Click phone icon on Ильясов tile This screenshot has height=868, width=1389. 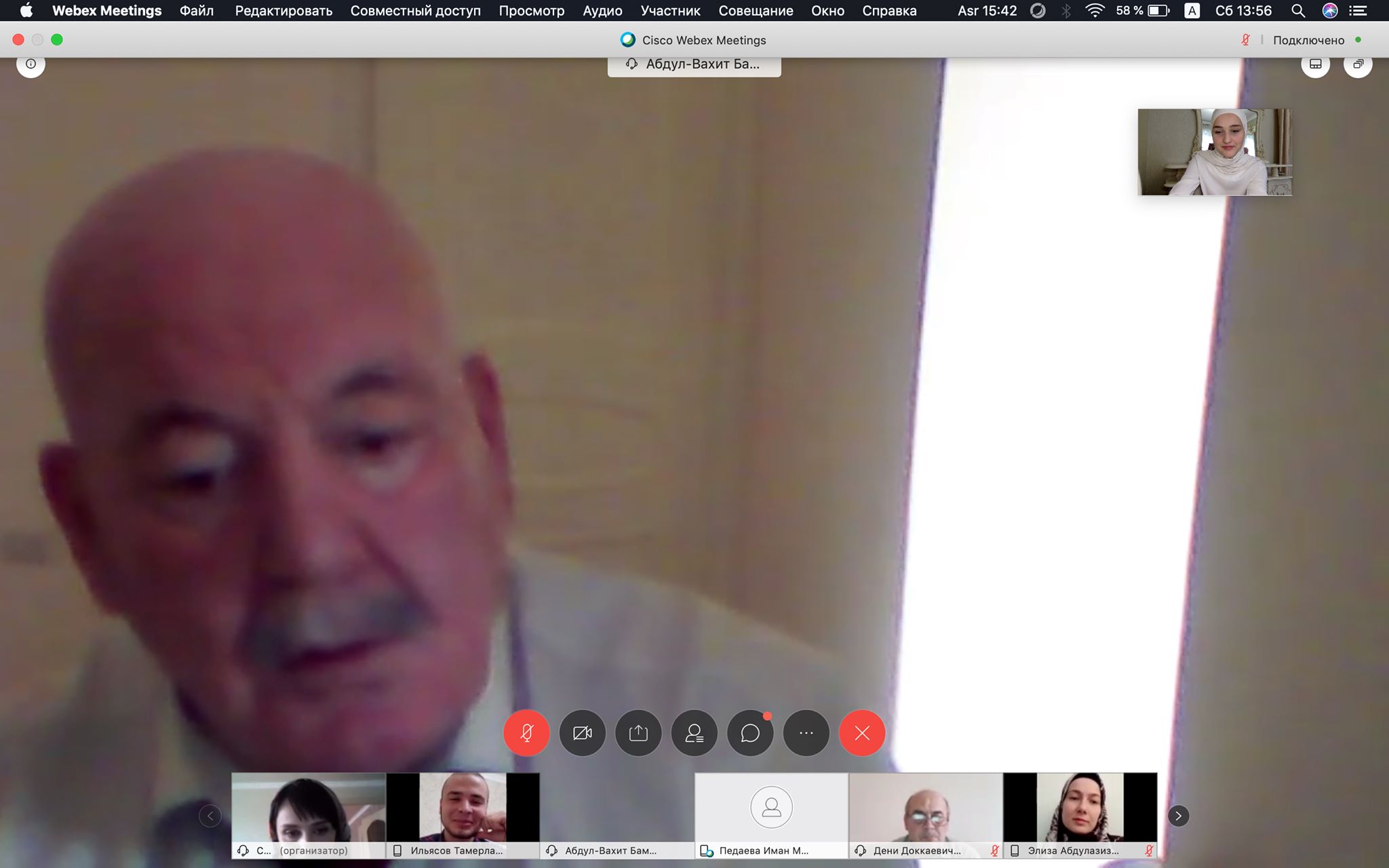click(x=397, y=850)
